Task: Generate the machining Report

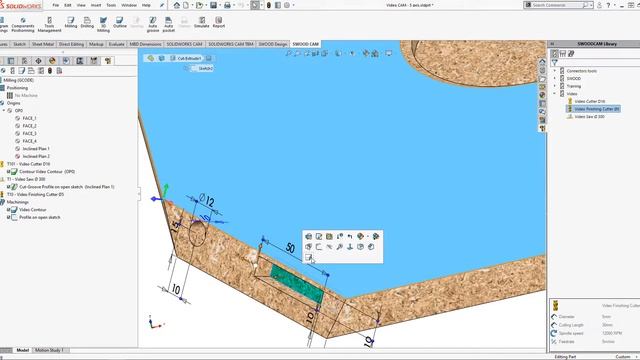Action: point(219,23)
